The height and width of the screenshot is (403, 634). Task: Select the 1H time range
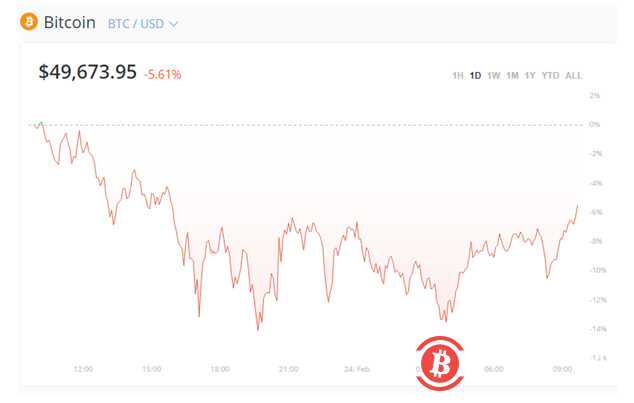click(x=457, y=75)
